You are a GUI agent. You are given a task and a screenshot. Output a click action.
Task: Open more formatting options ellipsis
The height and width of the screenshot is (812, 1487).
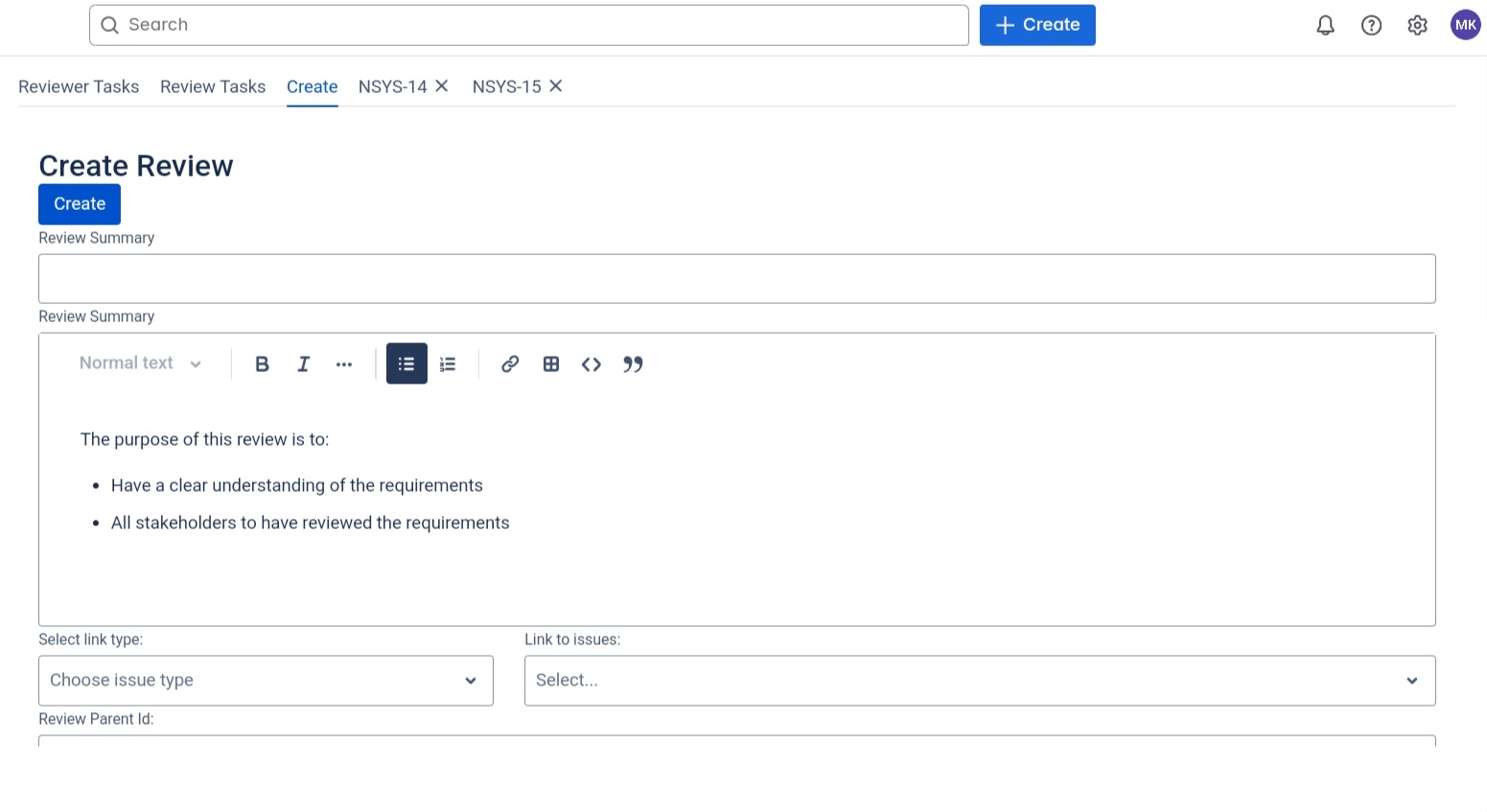344,364
